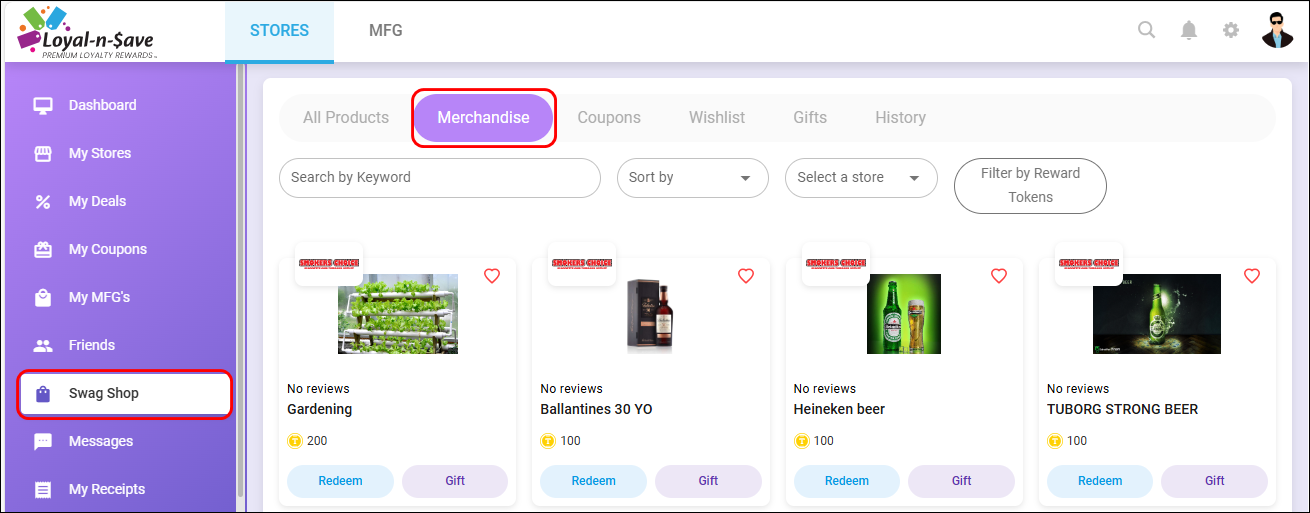Click the store logo on Ballantines 30 YO card

click(x=582, y=264)
